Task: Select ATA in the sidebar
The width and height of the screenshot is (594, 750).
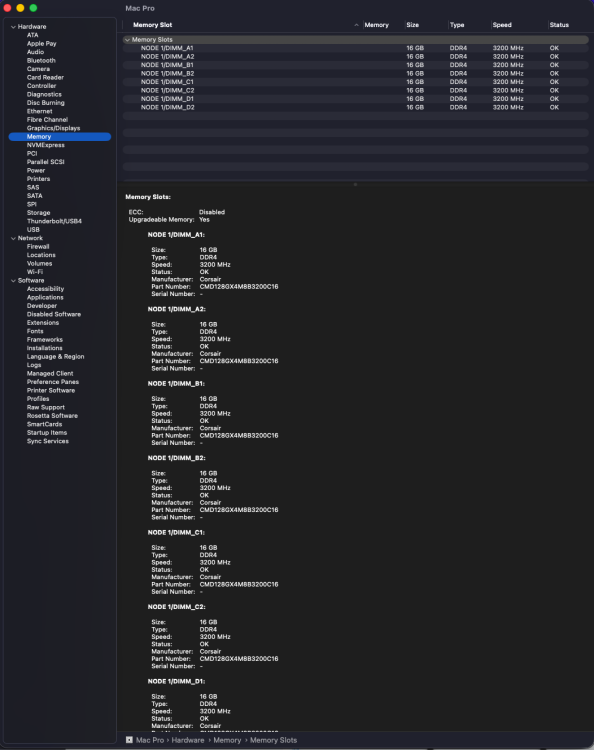Action: (x=33, y=35)
